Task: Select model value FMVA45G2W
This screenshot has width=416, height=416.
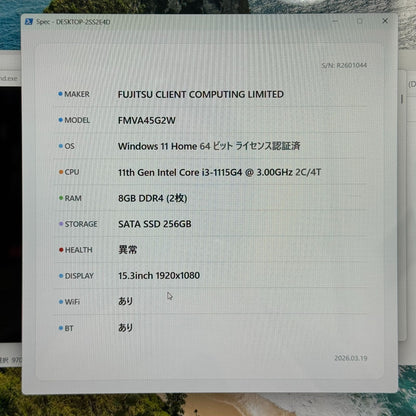Action: [x=146, y=120]
